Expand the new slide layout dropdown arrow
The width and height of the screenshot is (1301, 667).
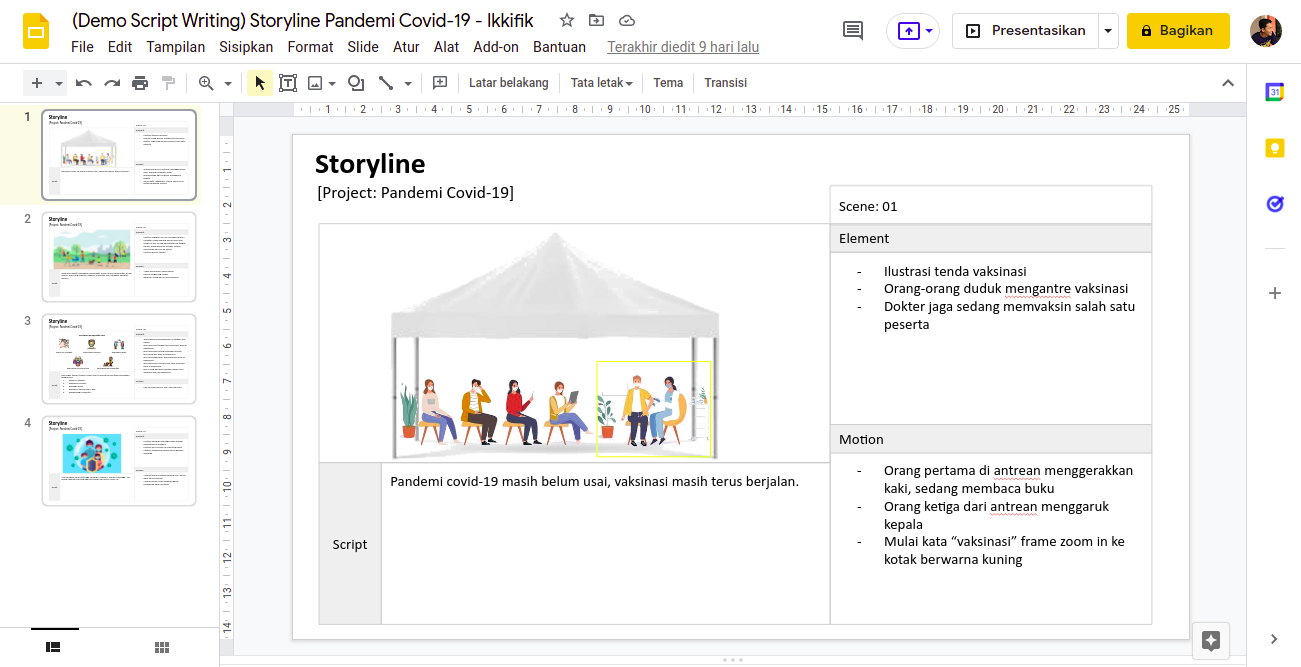click(60, 83)
